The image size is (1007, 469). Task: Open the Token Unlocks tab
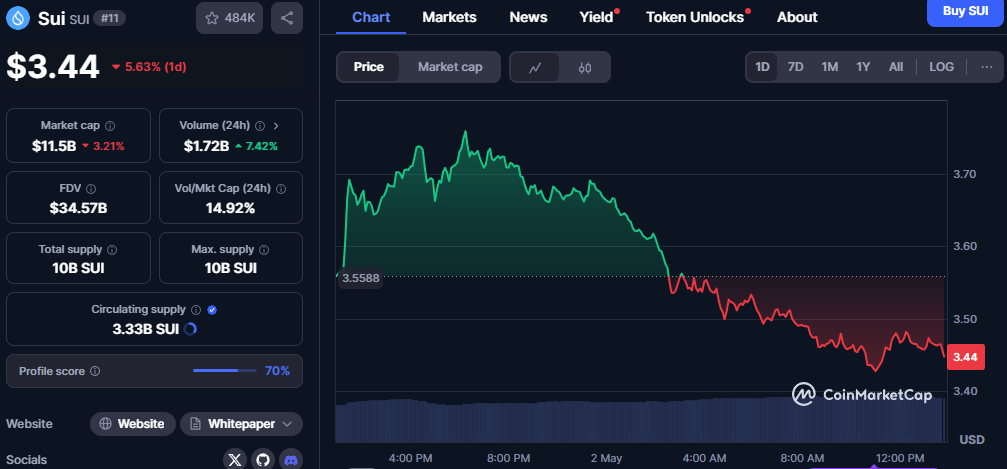695,17
